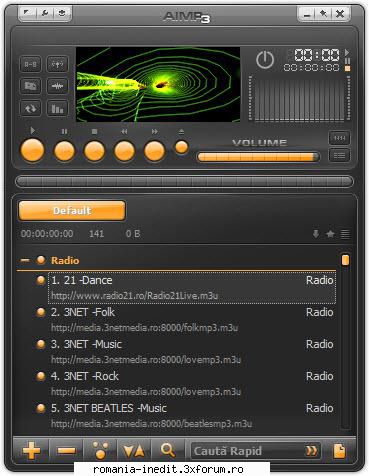This screenshot has height=476, width=369.
Task: Click the Radio21Live.m3u URL line
Action: 135,296
